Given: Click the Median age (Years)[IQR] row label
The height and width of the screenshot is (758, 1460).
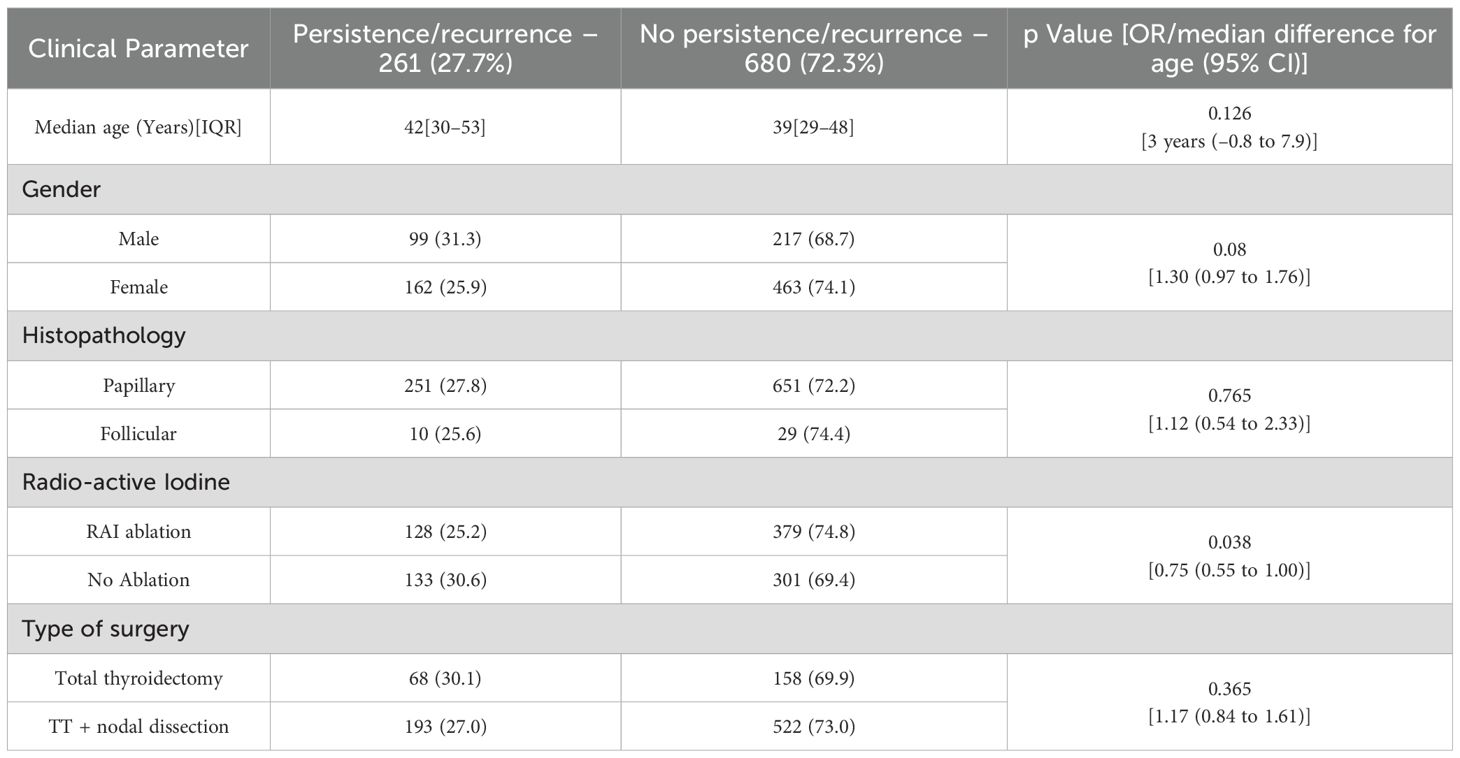Looking at the screenshot, I should pyautogui.click(x=138, y=127).
